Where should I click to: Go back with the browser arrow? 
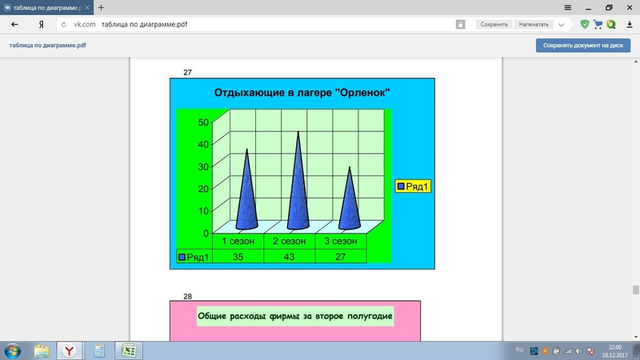[x=15, y=24]
